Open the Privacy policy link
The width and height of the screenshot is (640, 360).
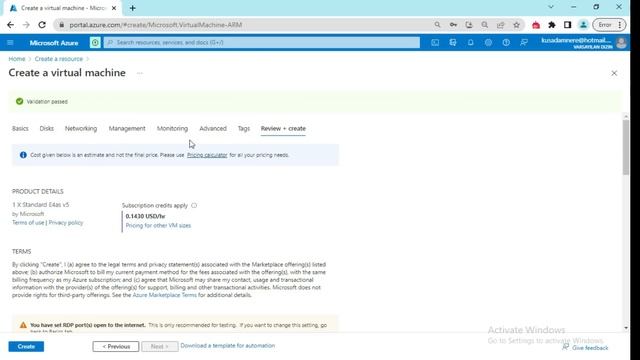66,222
